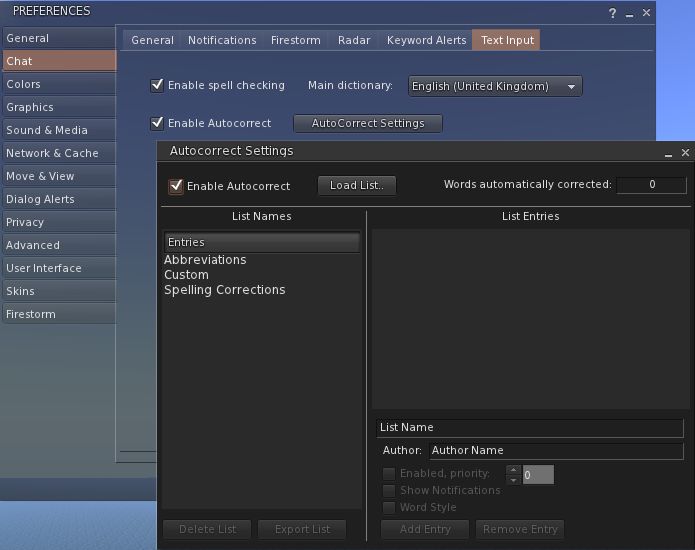This screenshot has height=550, width=695.
Task: Click the Author Name input field
Action: [x=555, y=450]
